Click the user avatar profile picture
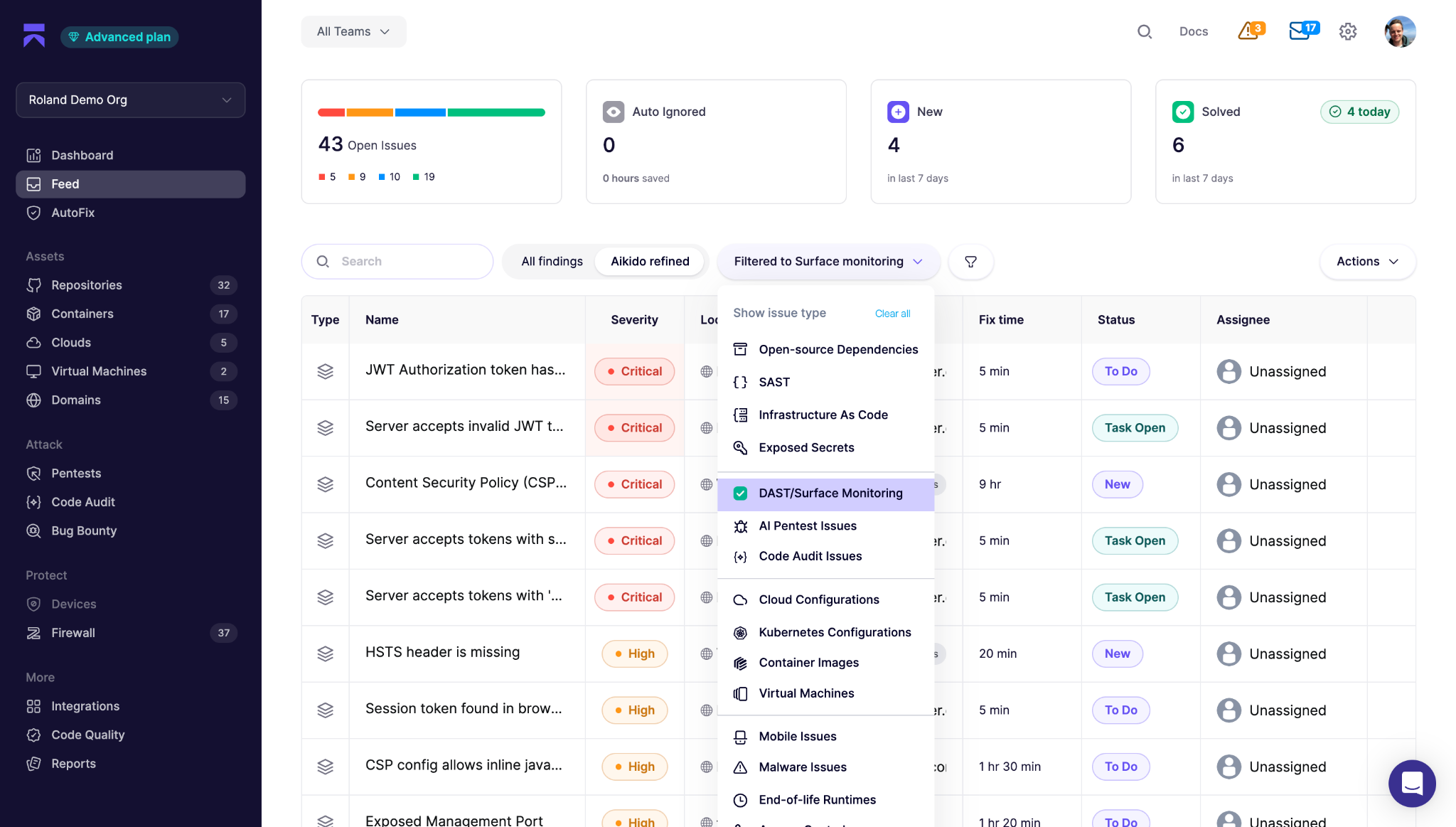 tap(1400, 31)
